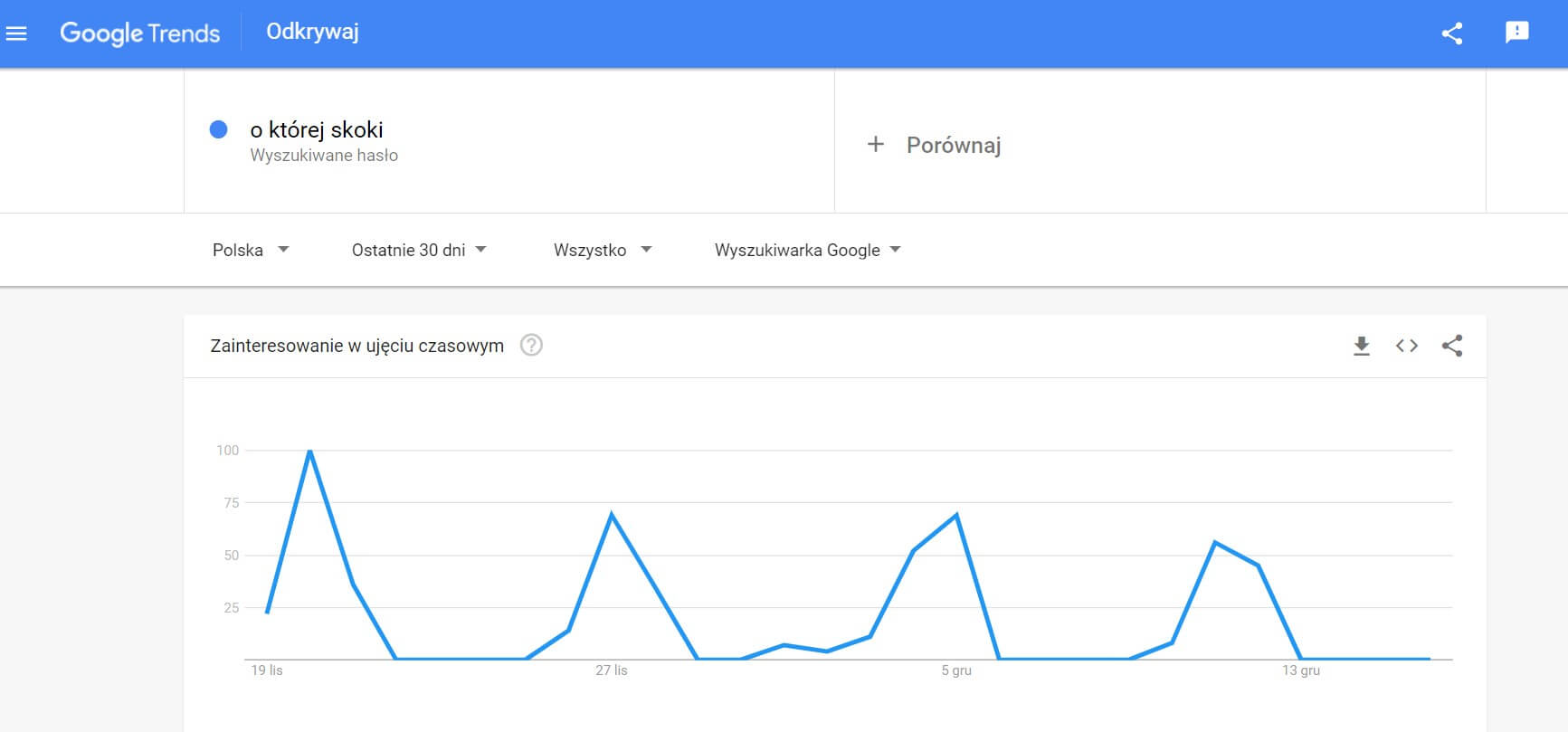This screenshot has height=732, width=1568.
Task: Change the Wyszukiwarka Google search type
Action: coord(805,250)
